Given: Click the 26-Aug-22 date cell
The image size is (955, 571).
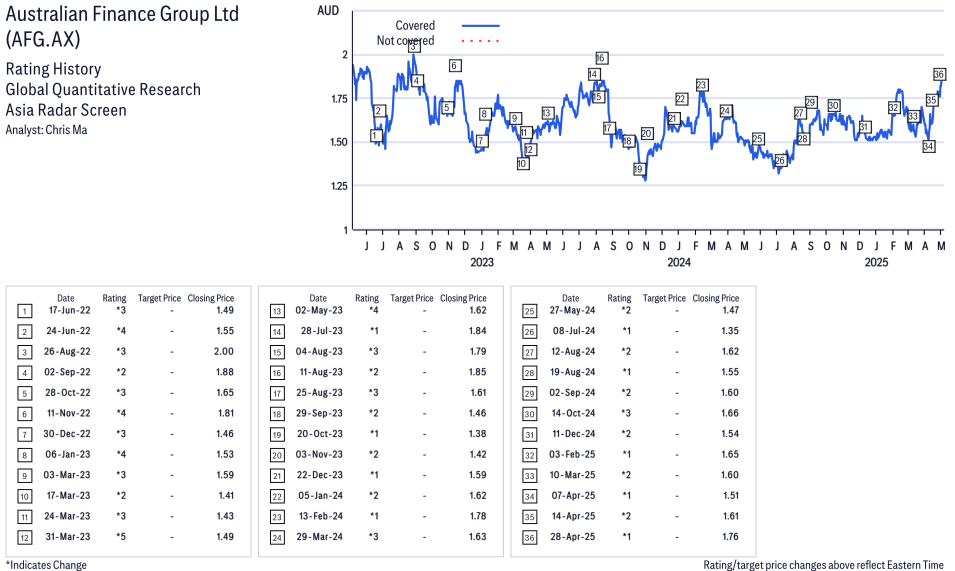Looking at the screenshot, I should (x=67, y=352).
